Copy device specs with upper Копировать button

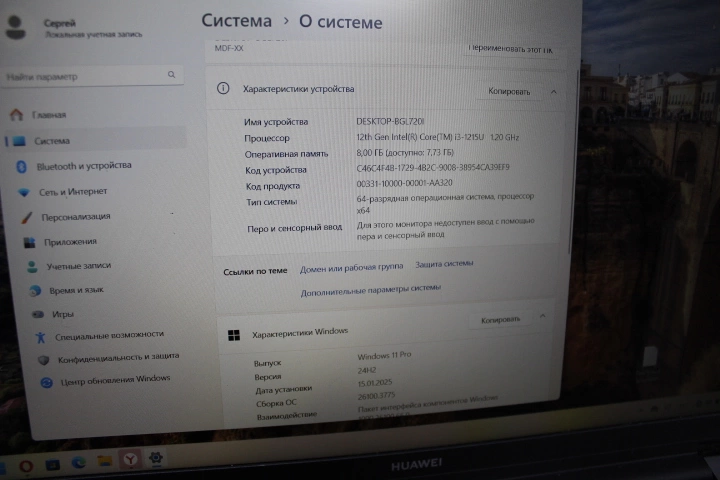click(509, 91)
